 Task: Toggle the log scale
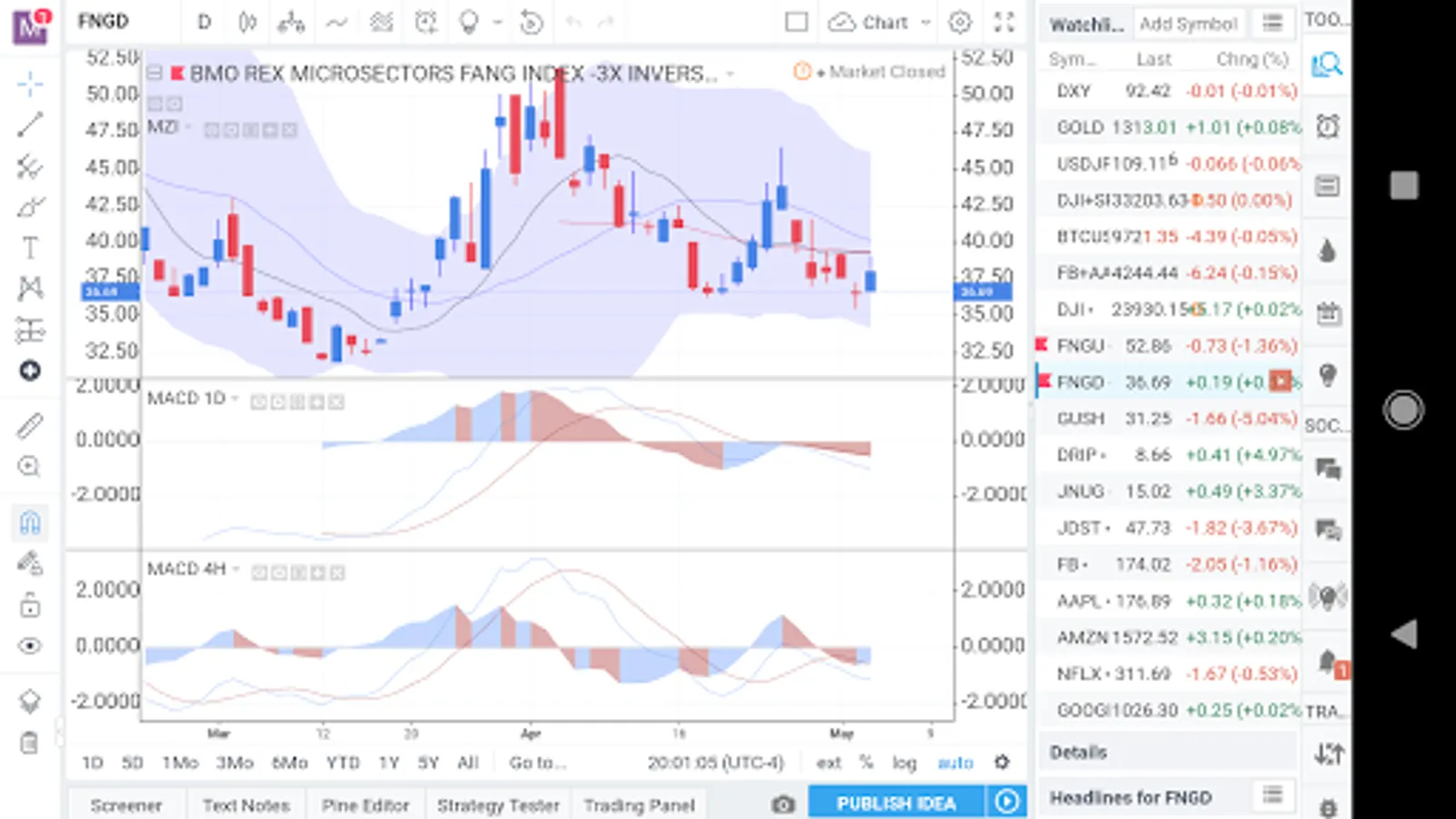[904, 763]
